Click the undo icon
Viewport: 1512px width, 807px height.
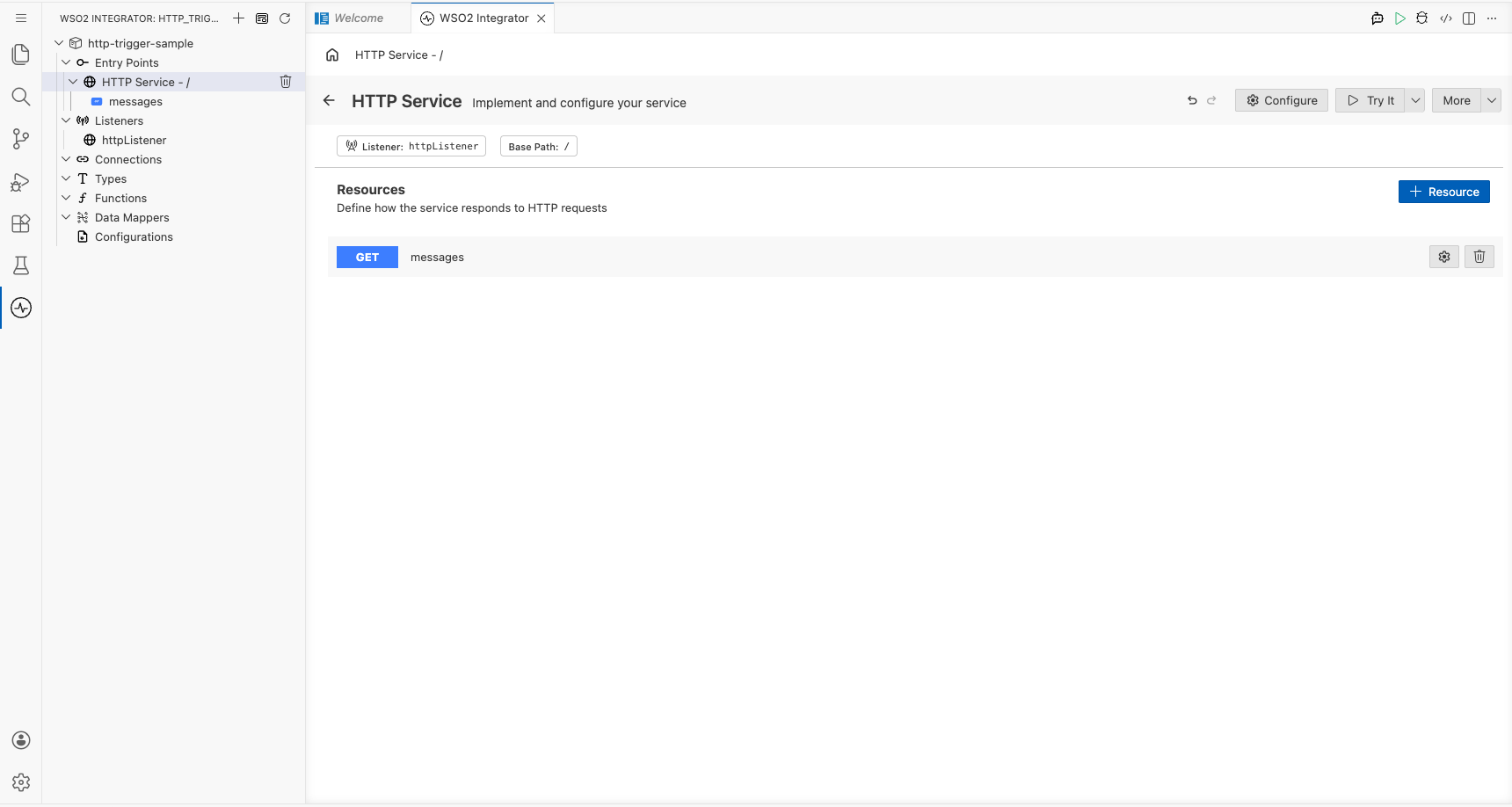[x=1192, y=100]
